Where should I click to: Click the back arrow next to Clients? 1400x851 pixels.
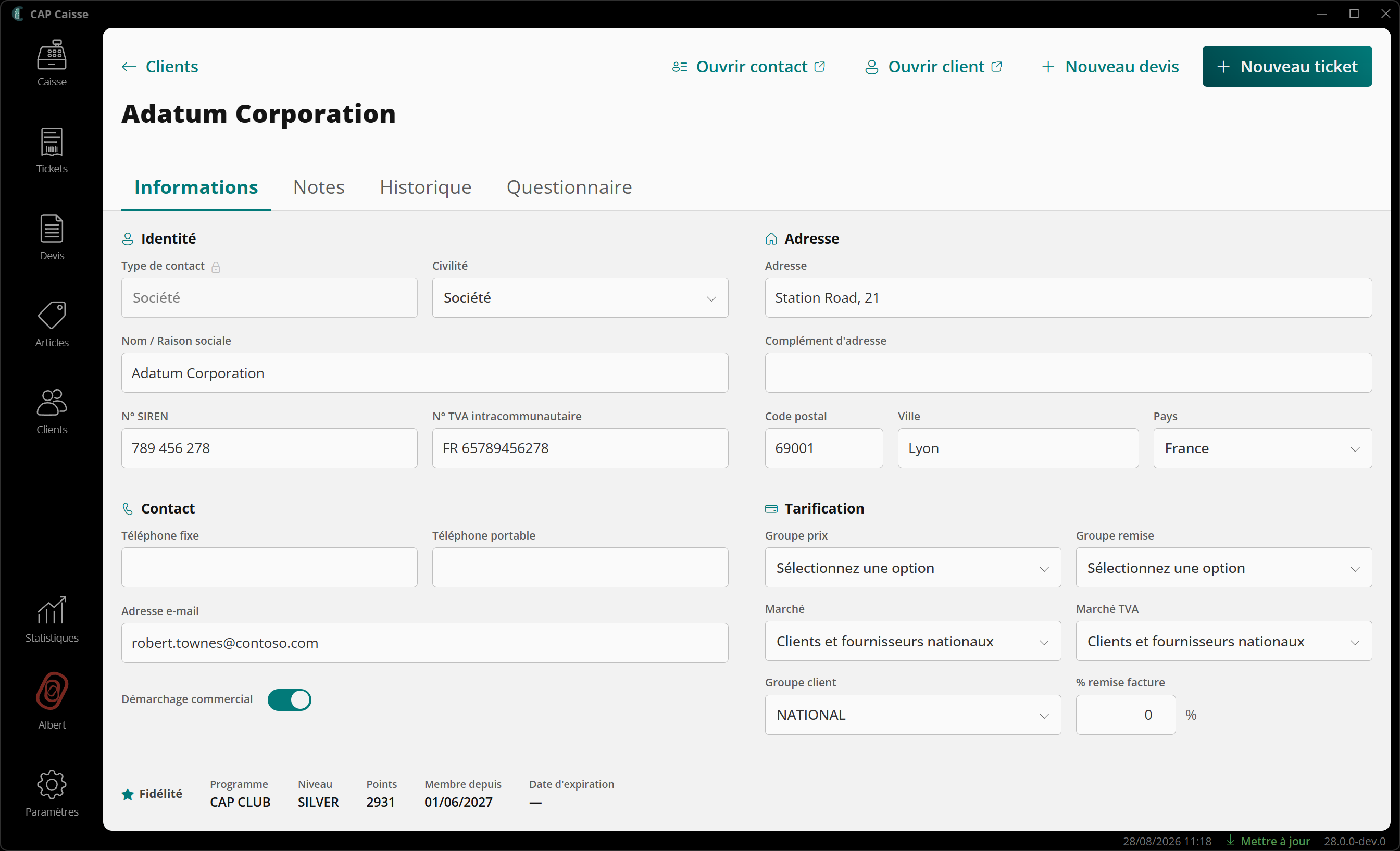pyautogui.click(x=129, y=67)
